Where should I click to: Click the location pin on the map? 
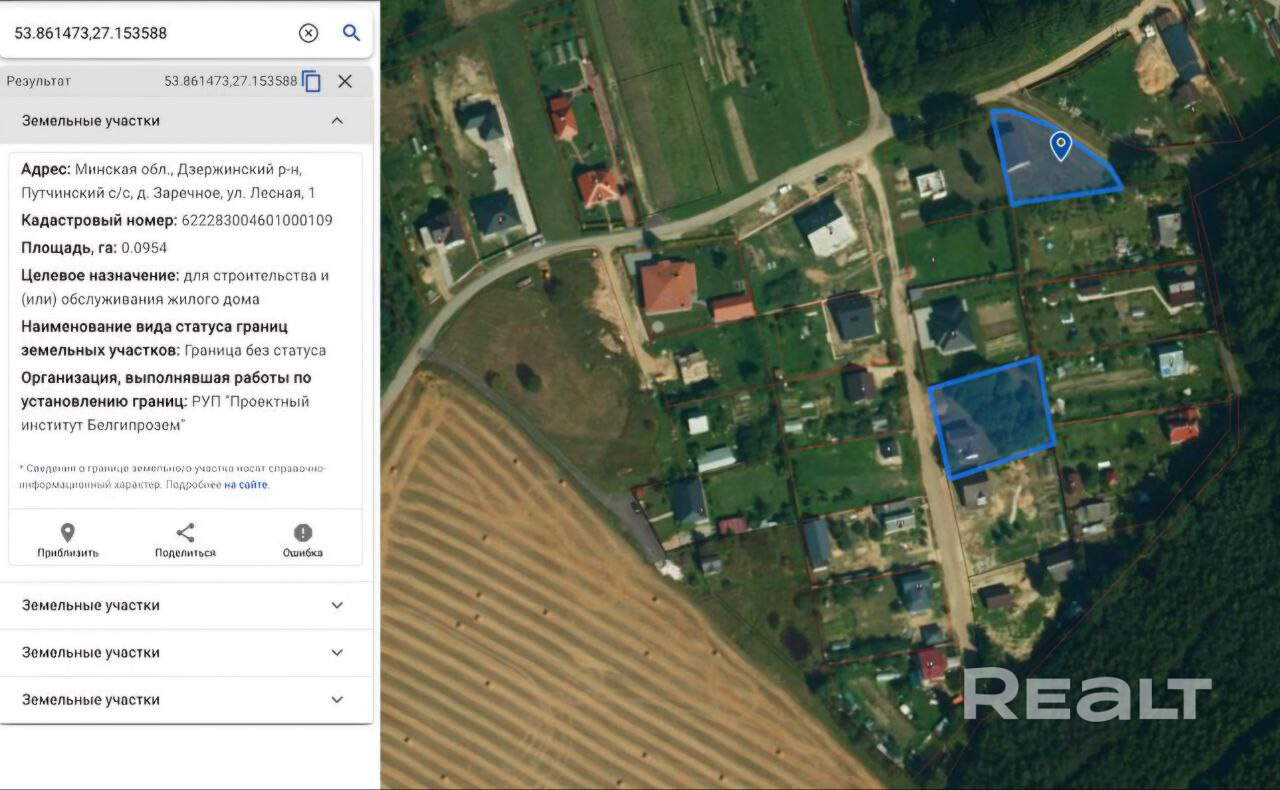click(1061, 146)
